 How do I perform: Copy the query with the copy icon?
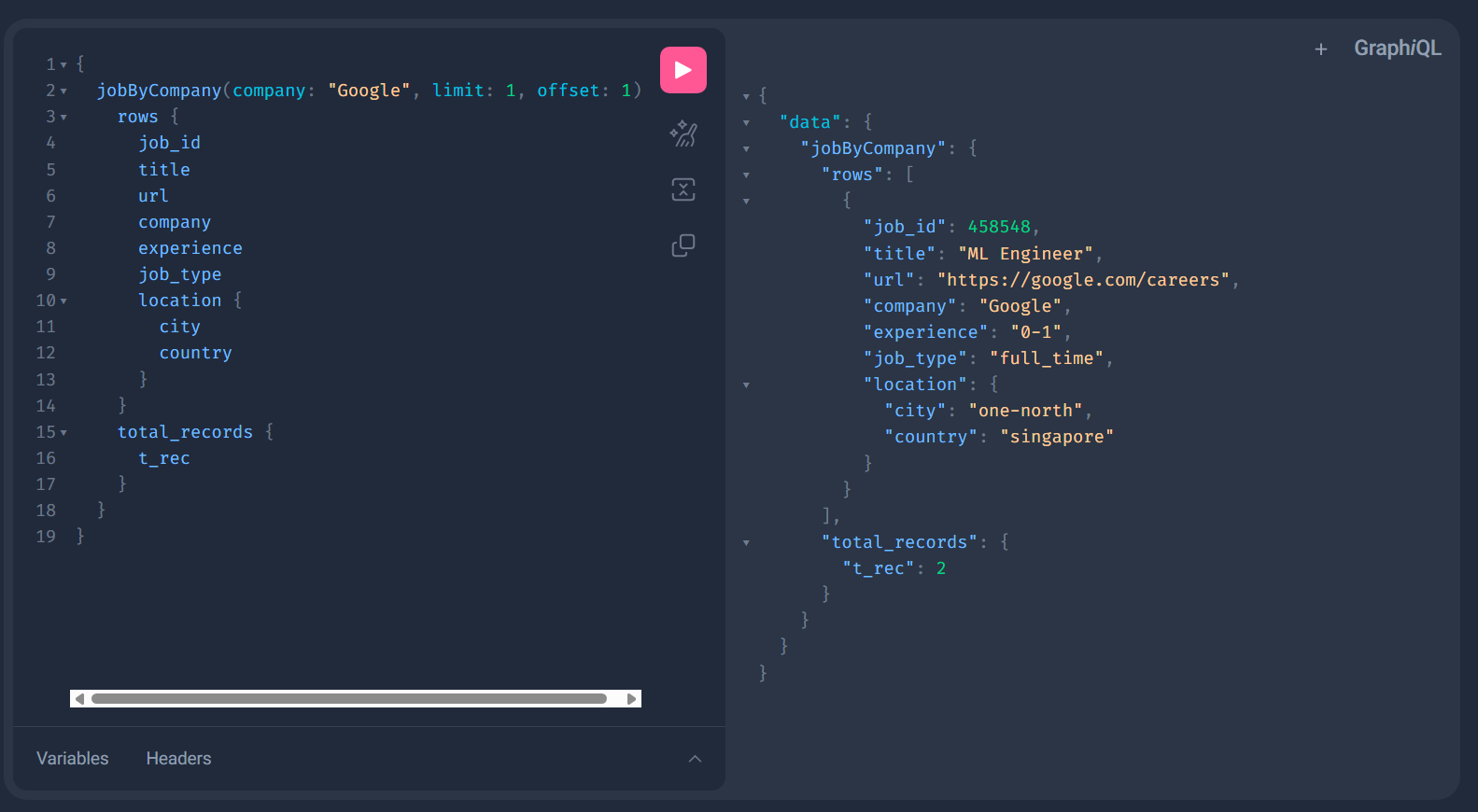pos(683,245)
